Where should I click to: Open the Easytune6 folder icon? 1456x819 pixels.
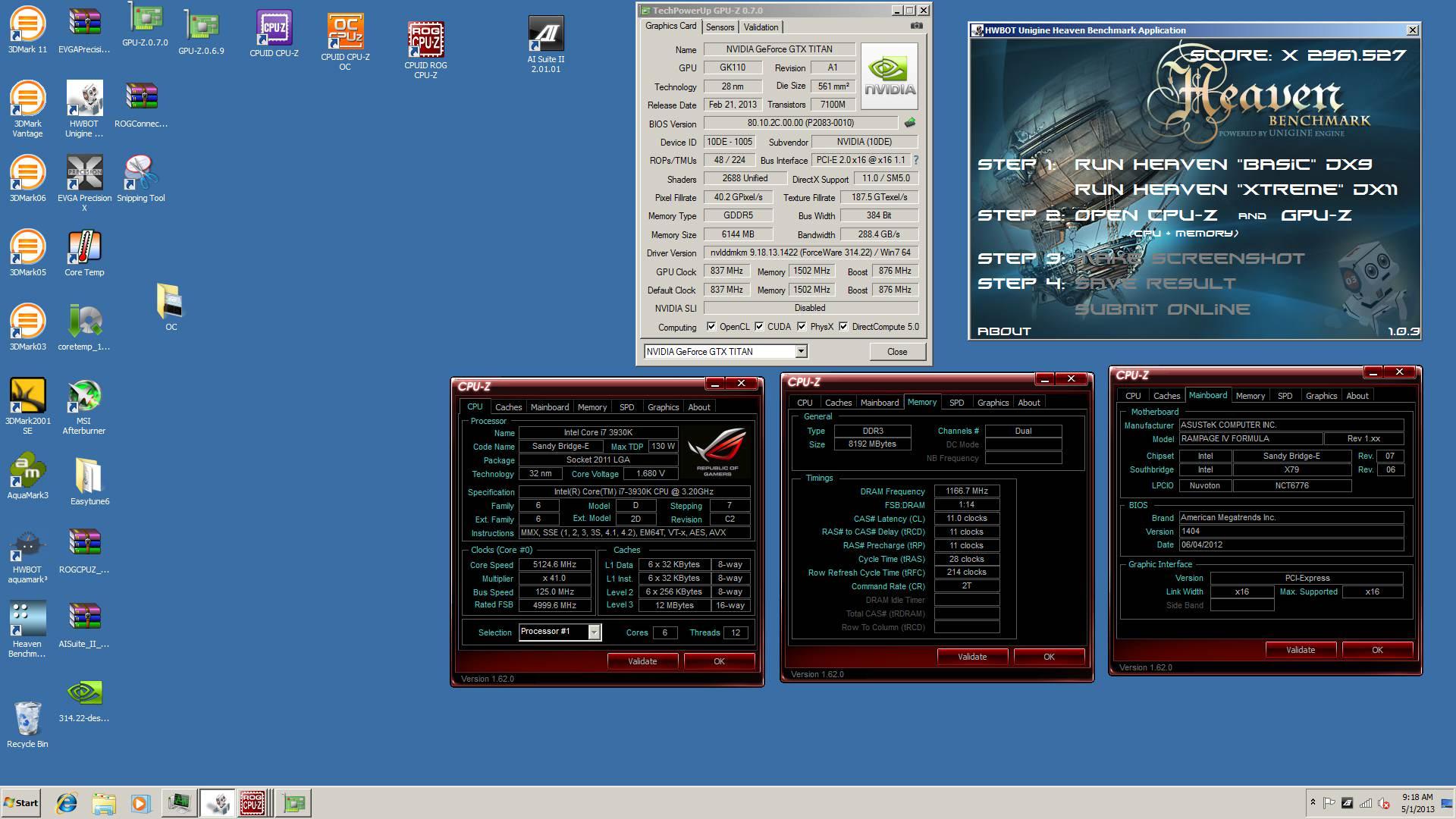89,481
